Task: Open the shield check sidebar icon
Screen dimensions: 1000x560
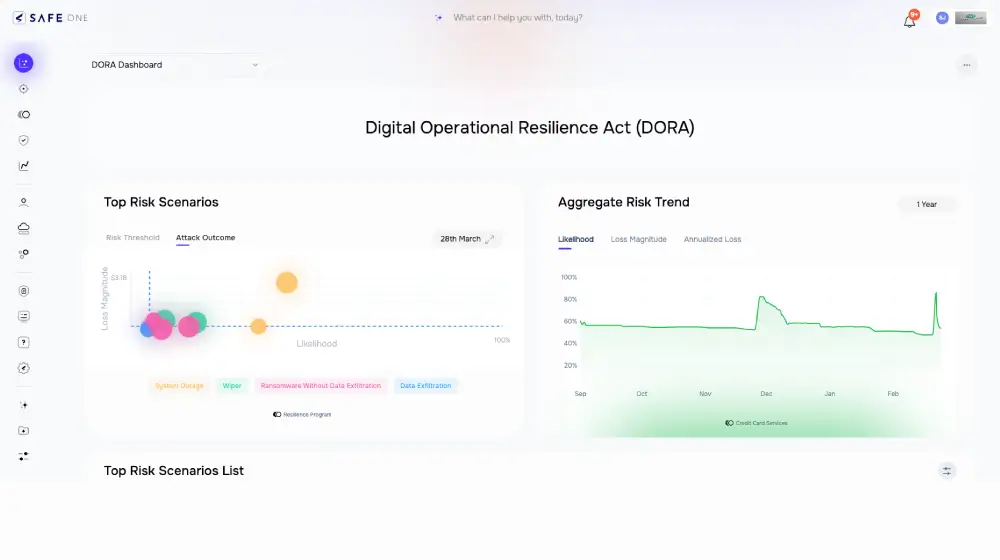Action: (x=24, y=140)
